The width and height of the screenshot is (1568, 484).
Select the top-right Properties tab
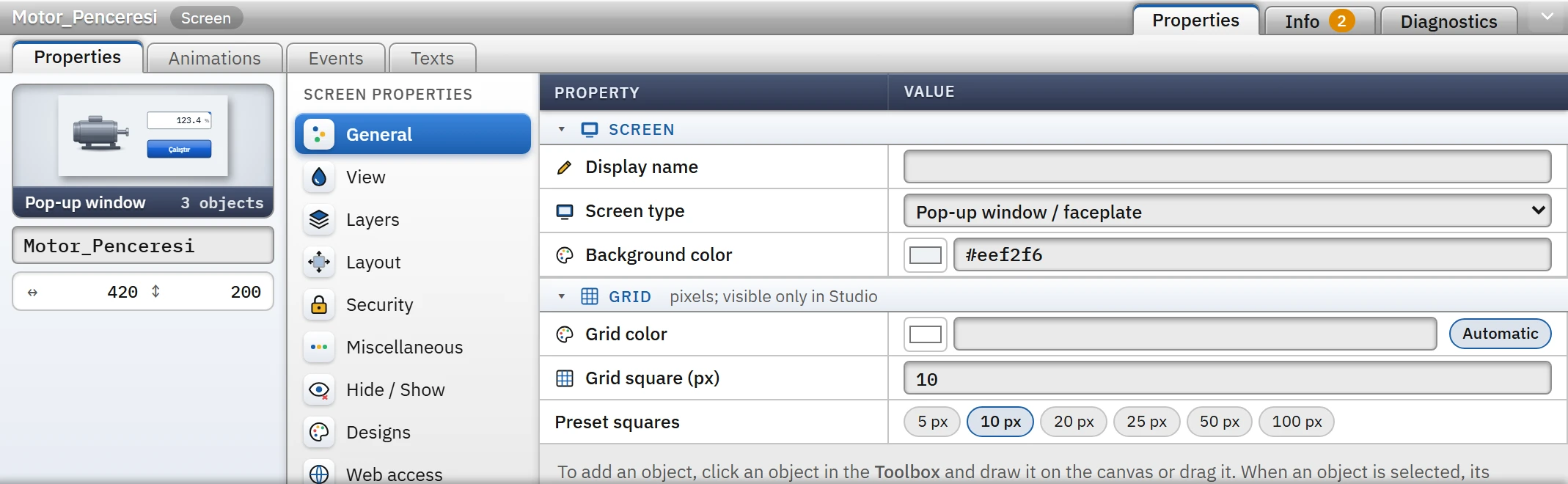click(1195, 20)
